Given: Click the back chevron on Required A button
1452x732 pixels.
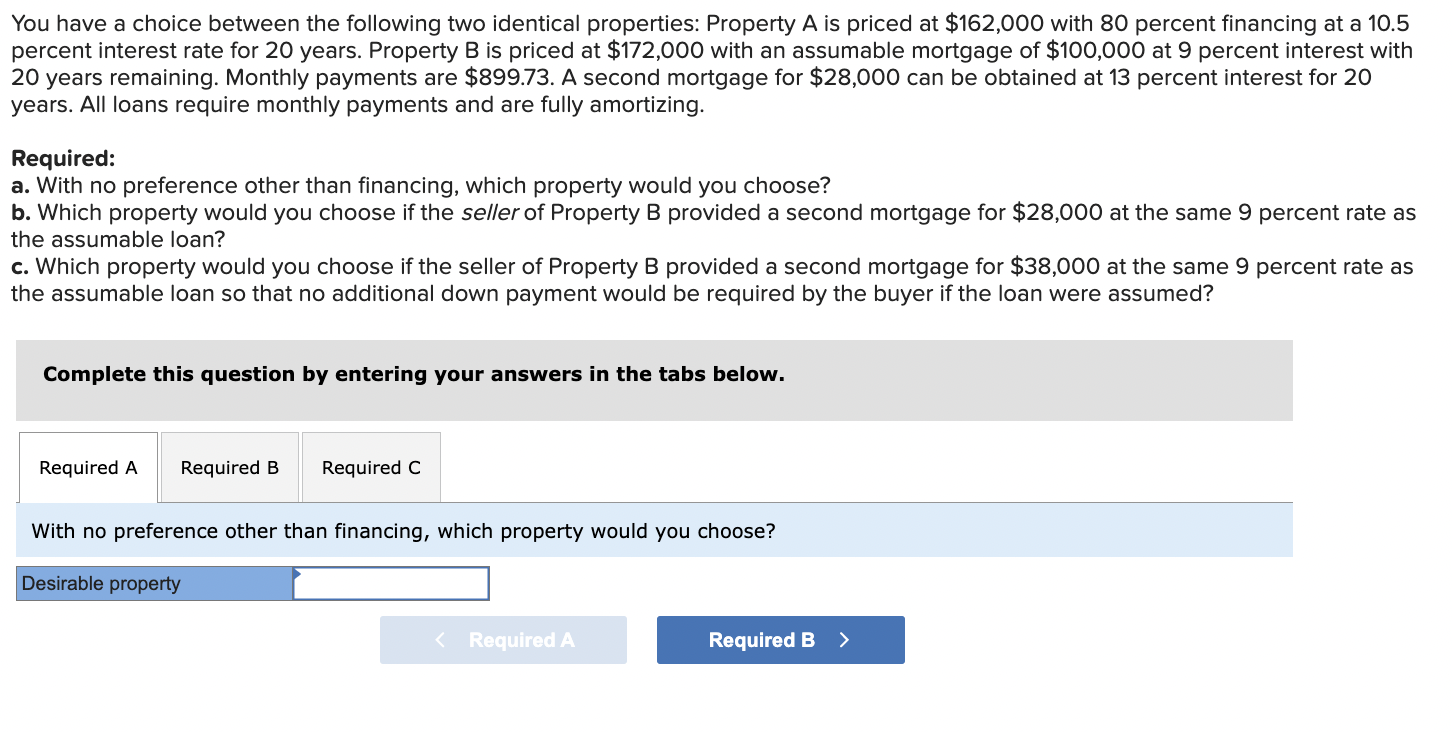Looking at the screenshot, I should pos(440,640).
